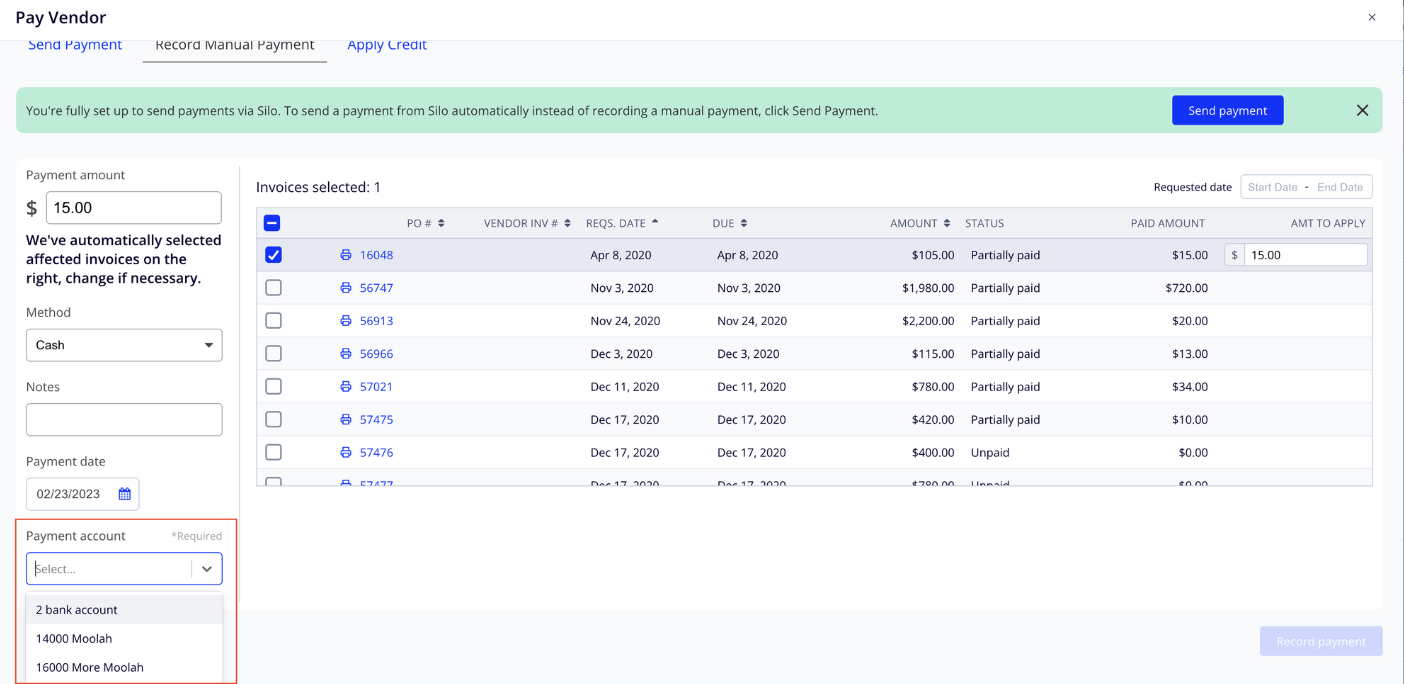Dismiss the green Silo banner with X

[x=1362, y=111]
